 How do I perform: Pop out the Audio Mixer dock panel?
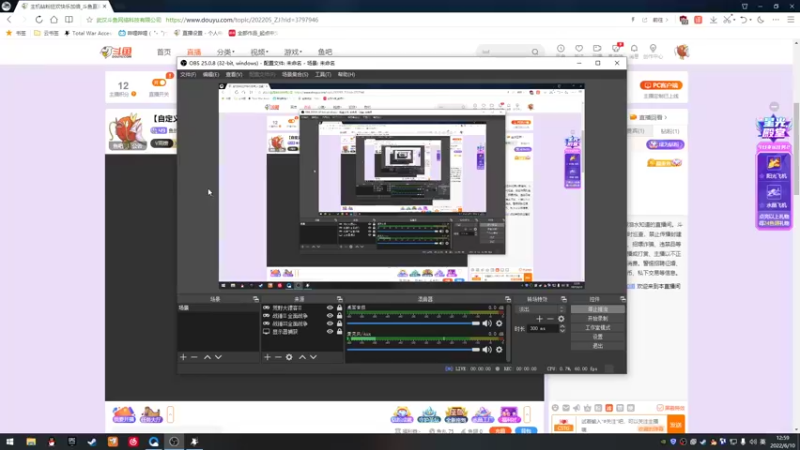coord(508,299)
